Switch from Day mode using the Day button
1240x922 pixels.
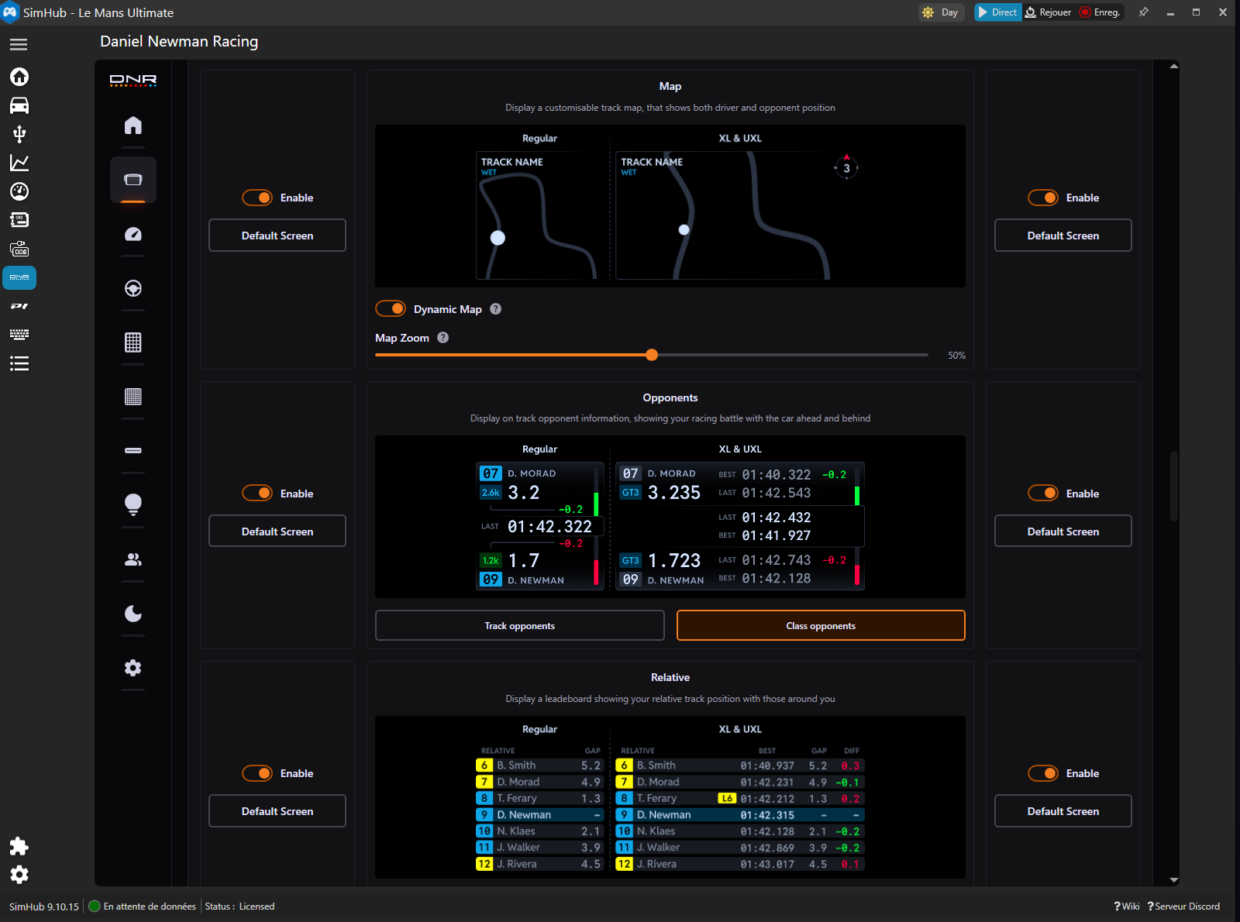click(940, 12)
